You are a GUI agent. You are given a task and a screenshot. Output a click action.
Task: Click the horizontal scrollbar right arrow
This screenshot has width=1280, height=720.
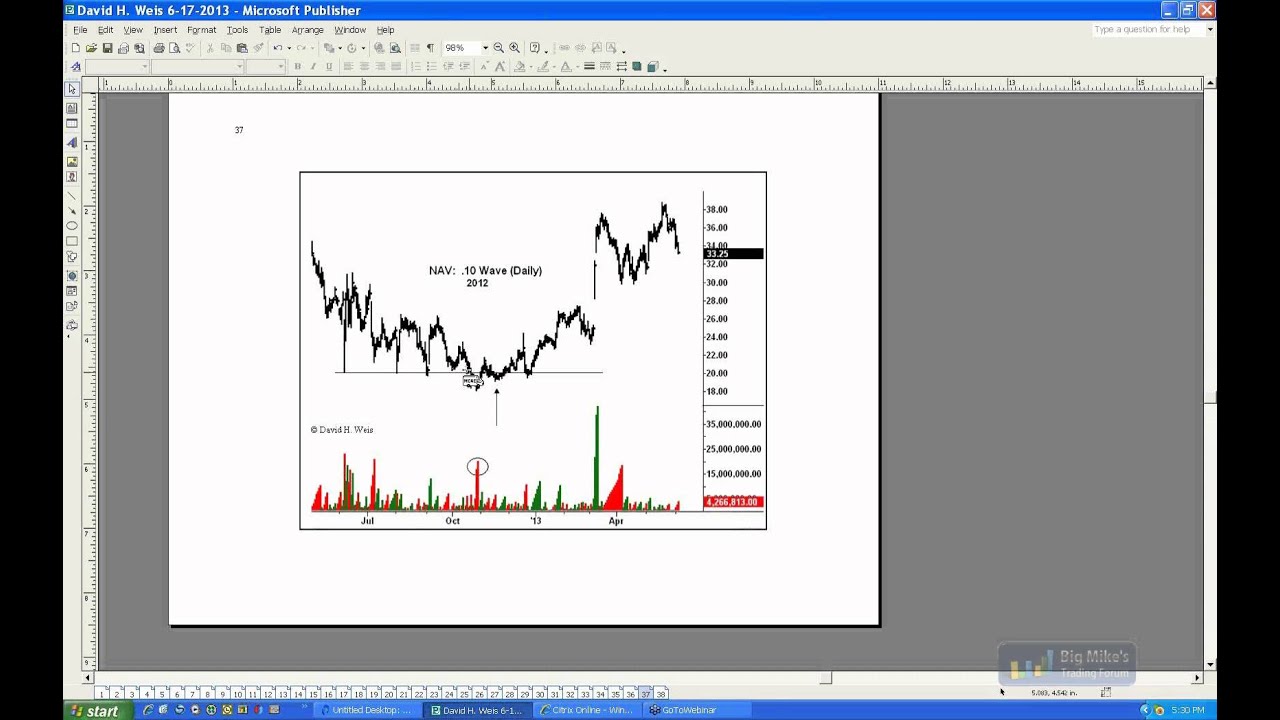pyautogui.click(x=1197, y=678)
